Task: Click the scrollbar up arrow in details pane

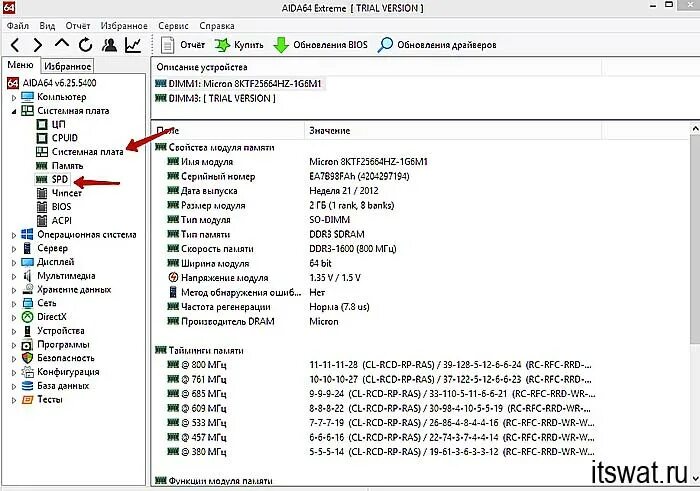Action: point(695,129)
